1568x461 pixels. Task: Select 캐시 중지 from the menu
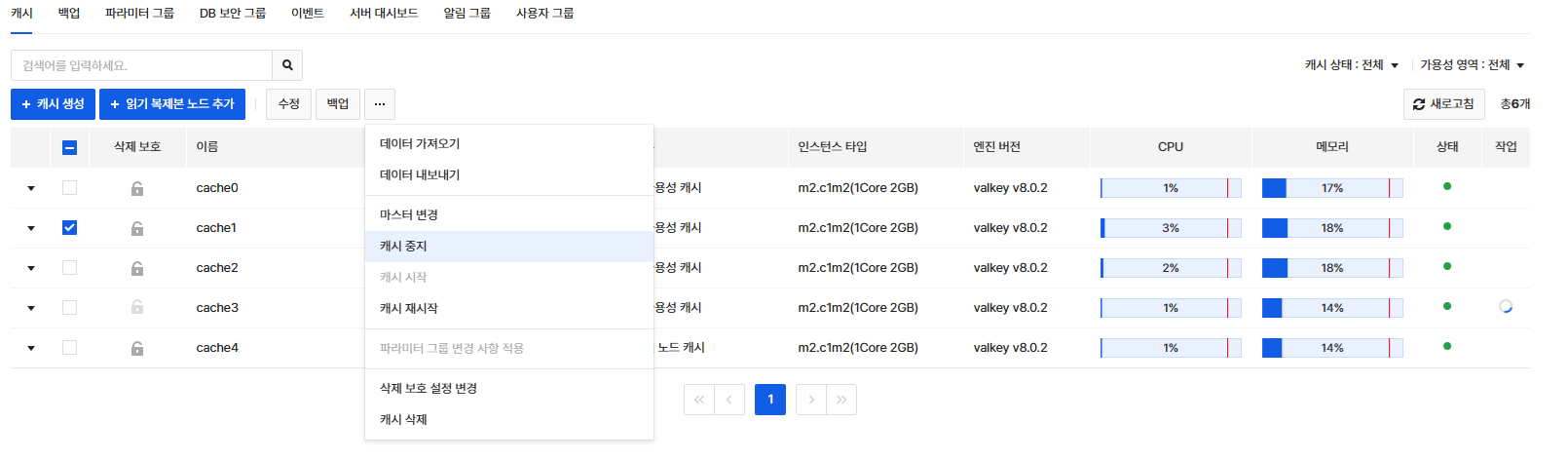coord(403,247)
